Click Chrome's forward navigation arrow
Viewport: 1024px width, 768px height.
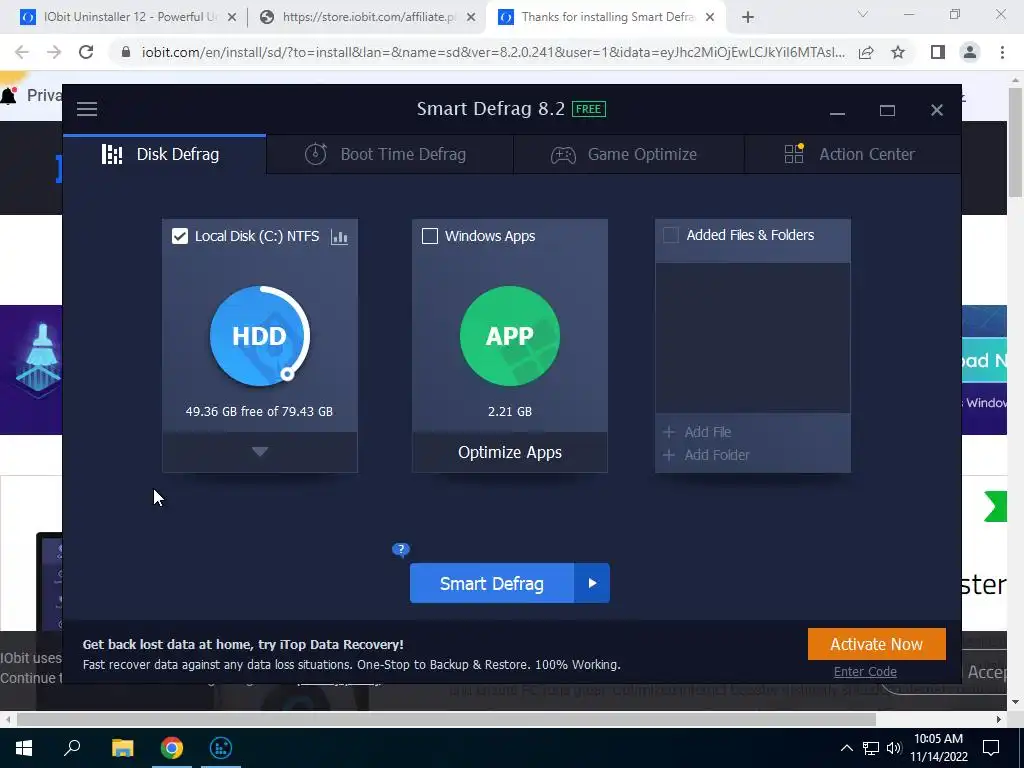point(54,52)
